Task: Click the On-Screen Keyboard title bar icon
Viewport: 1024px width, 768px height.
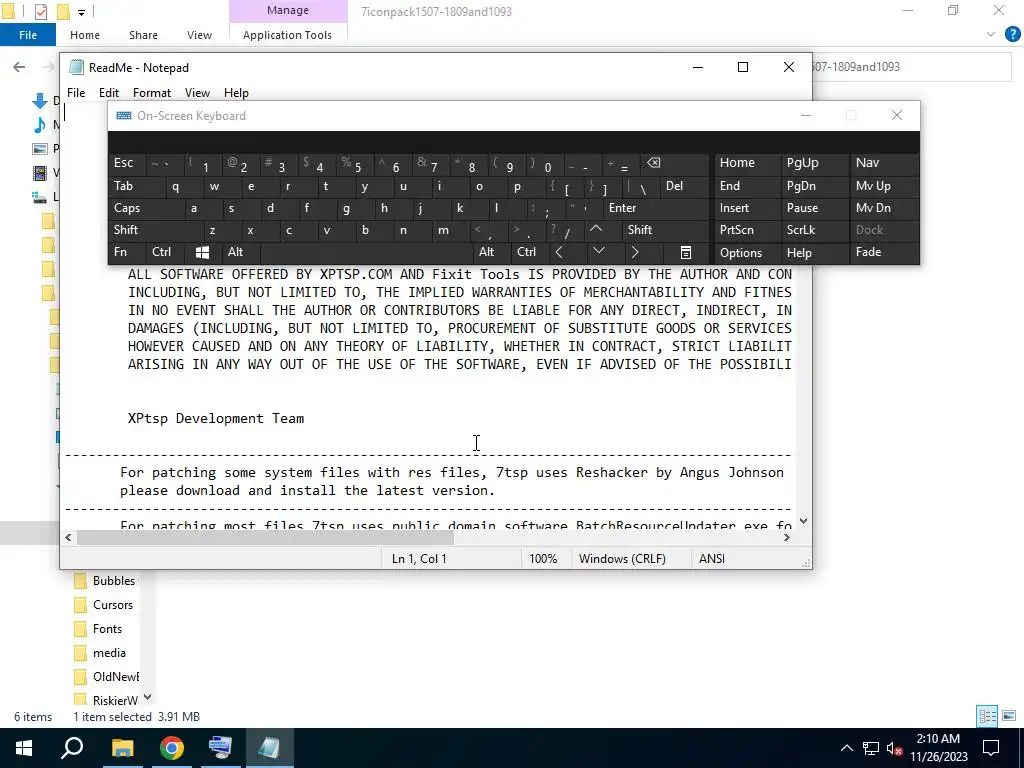Action: tap(123, 116)
